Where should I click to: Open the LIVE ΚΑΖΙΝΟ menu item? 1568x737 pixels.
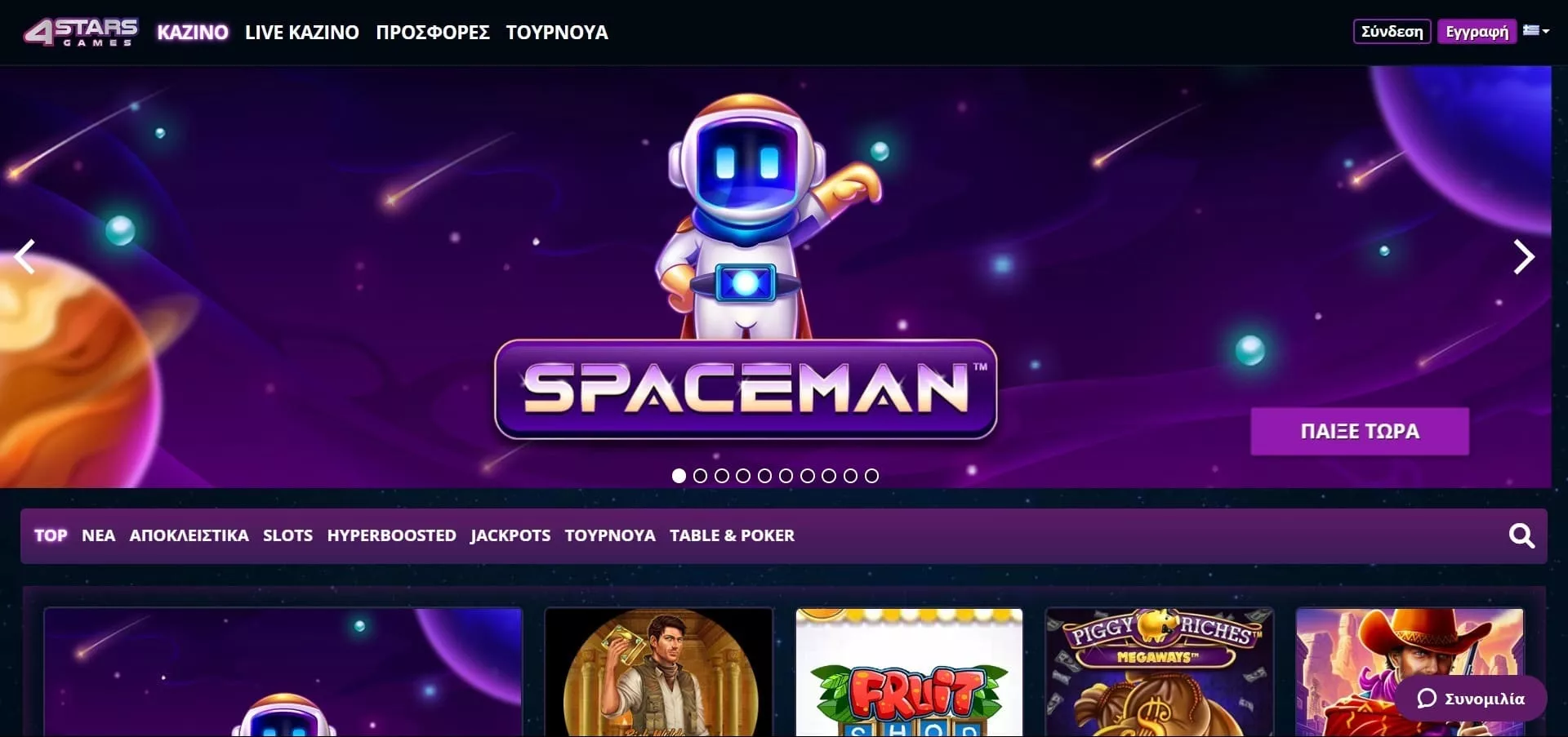point(302,33)
